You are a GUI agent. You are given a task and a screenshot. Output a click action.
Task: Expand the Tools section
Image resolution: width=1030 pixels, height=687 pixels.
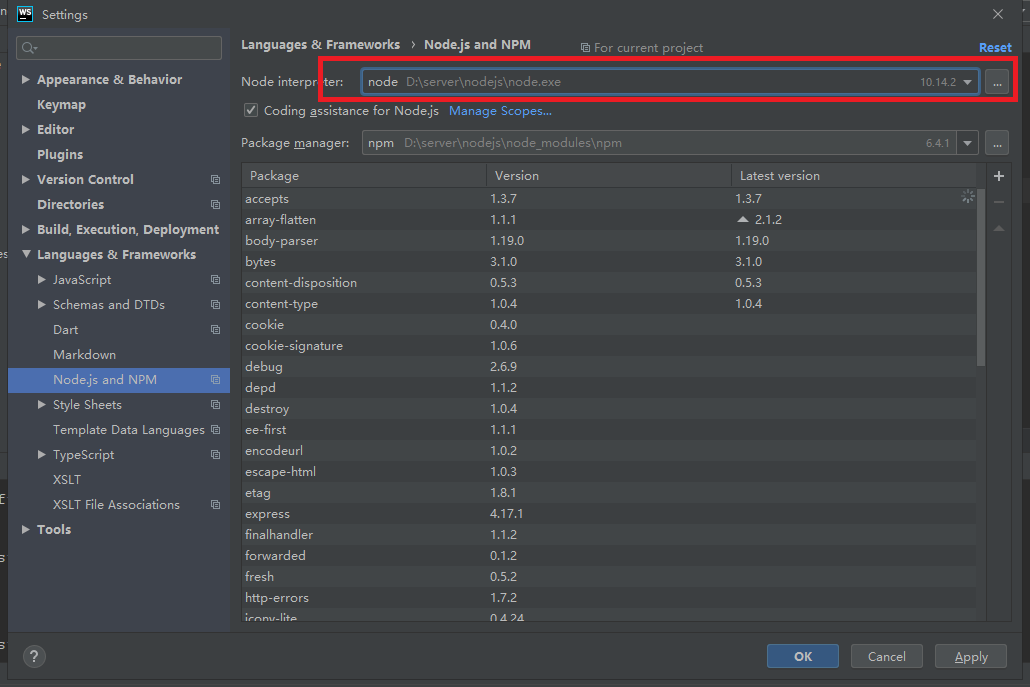26,529
